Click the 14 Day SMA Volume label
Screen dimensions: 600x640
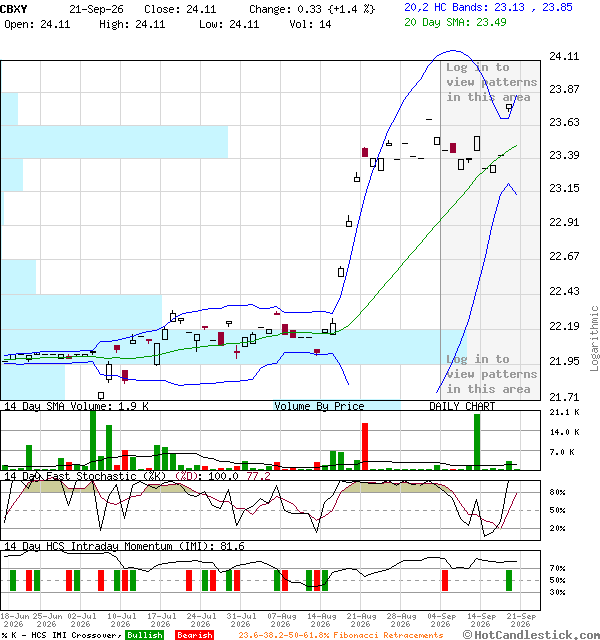pyautogui.click(x=76, y=406)
